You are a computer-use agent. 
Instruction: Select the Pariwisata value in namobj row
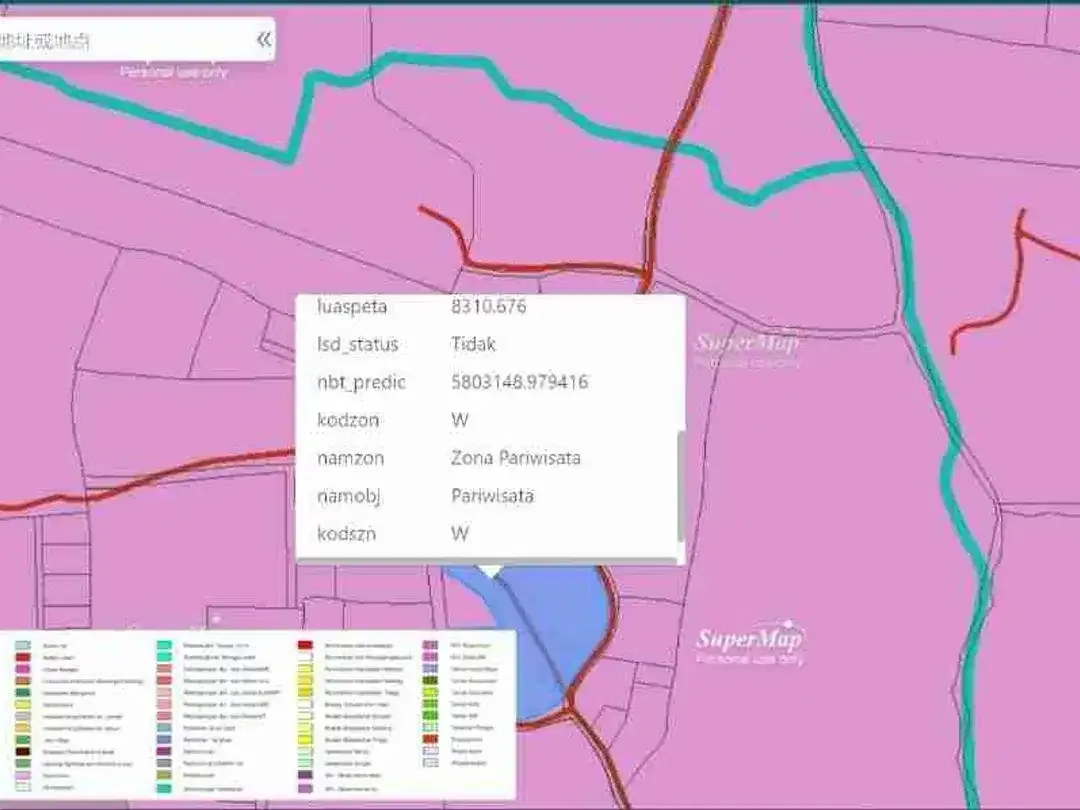[492, 495]
